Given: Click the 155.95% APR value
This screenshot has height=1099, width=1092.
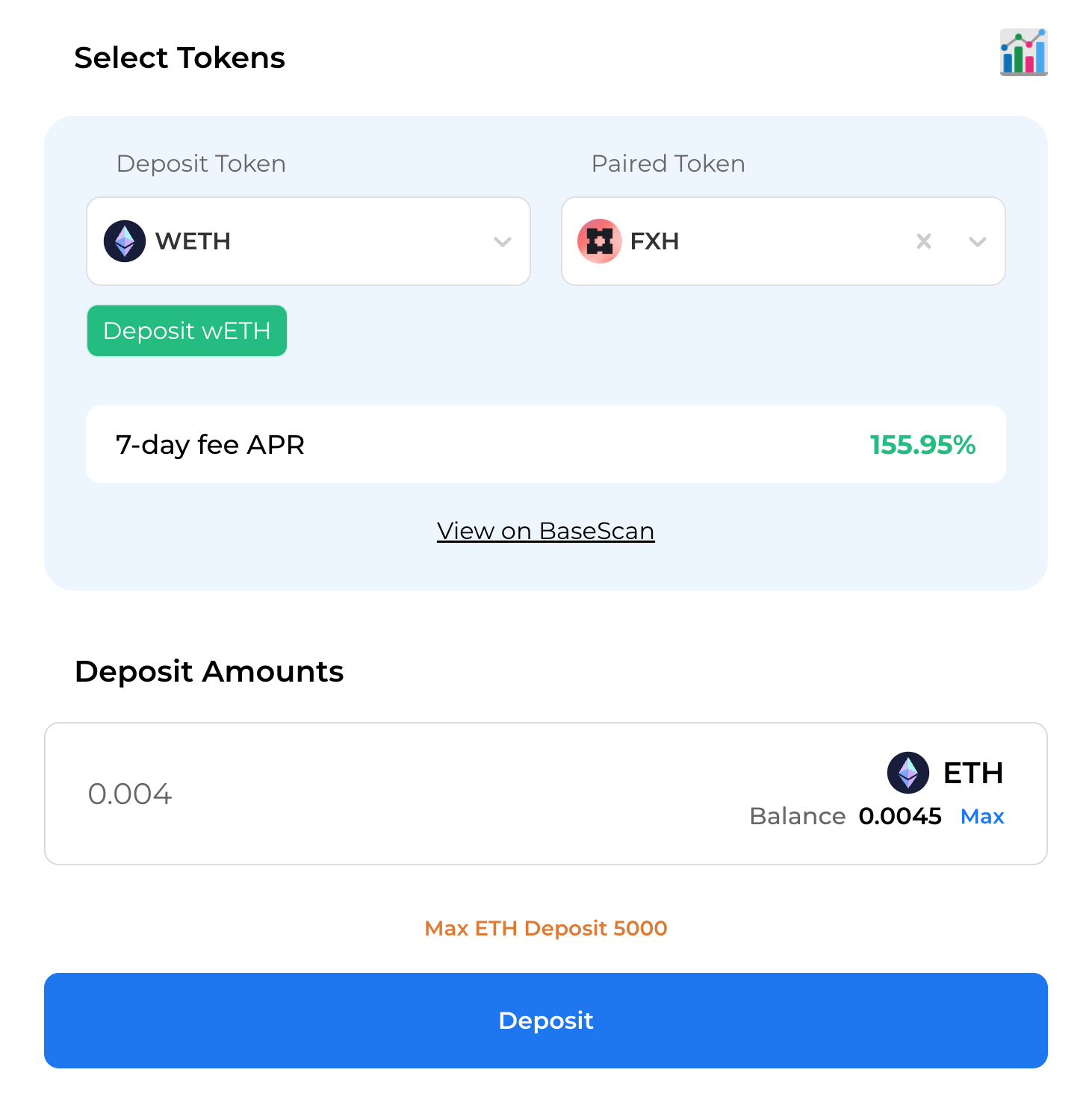Looking at the screenshot, I should point(923,445).
